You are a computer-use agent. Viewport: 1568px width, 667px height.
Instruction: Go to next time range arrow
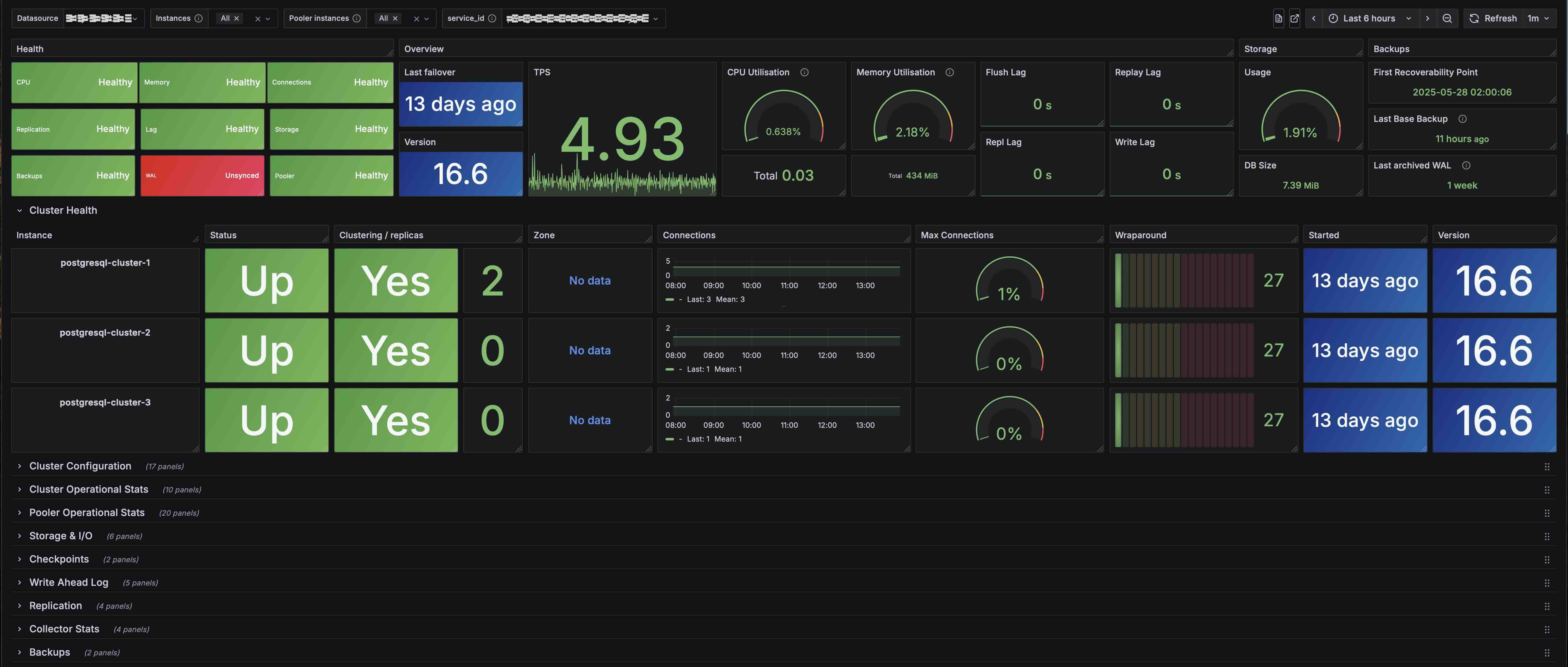pos(1427,18)
